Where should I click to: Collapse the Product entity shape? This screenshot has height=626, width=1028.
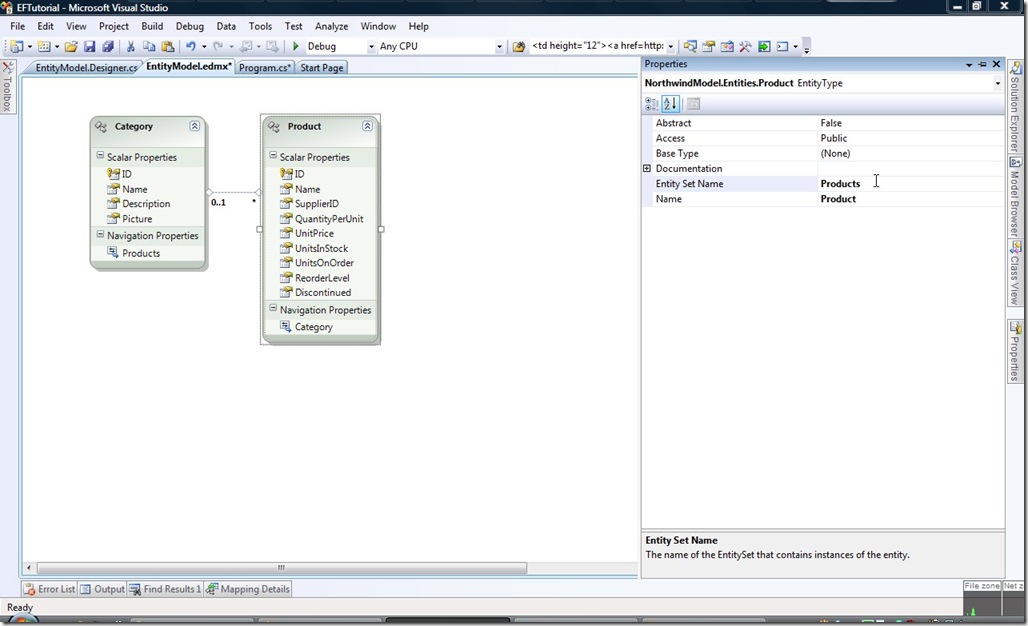click(367, 126)
